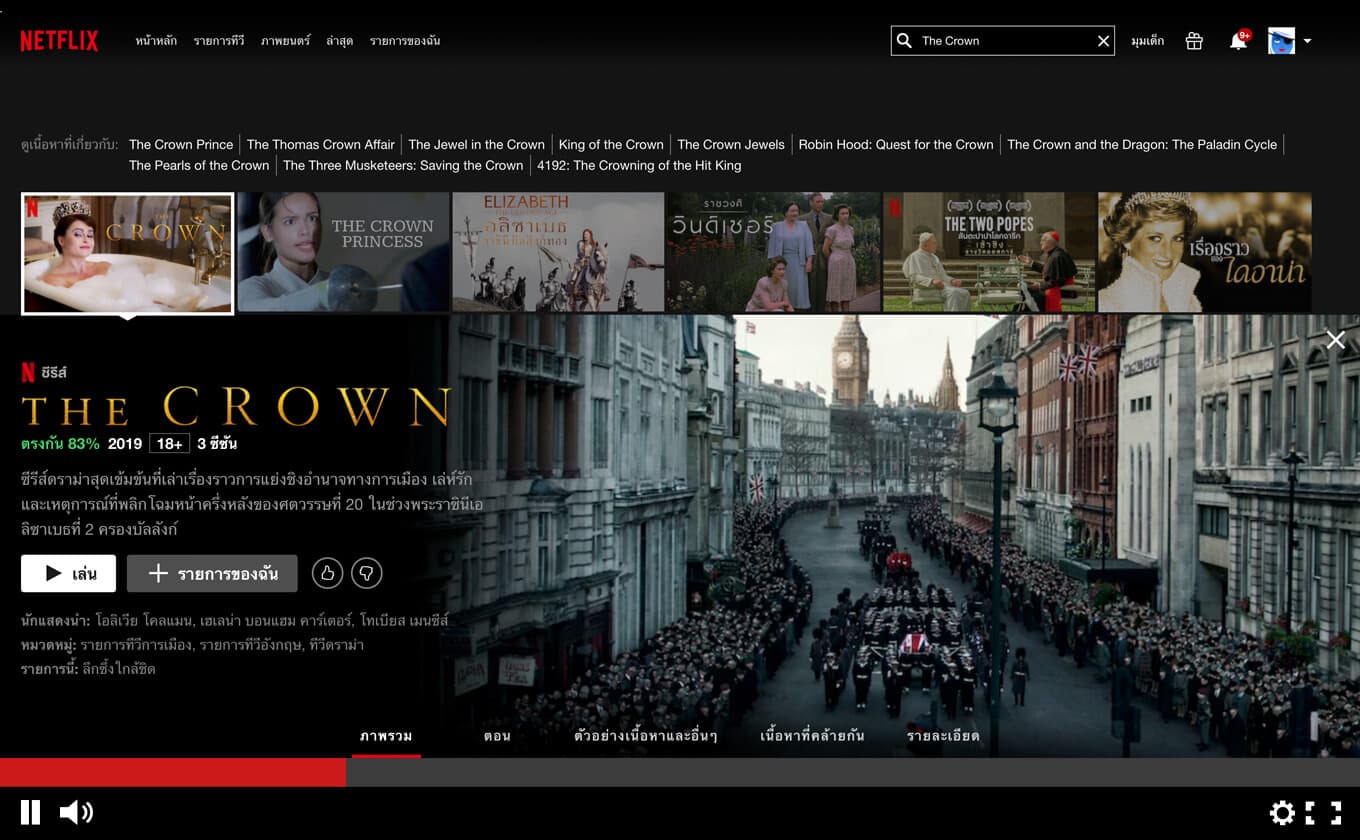This screenshot has height=840, width=1360.
Task: Select the Windsors thumbnail
Action: [773, 252]
